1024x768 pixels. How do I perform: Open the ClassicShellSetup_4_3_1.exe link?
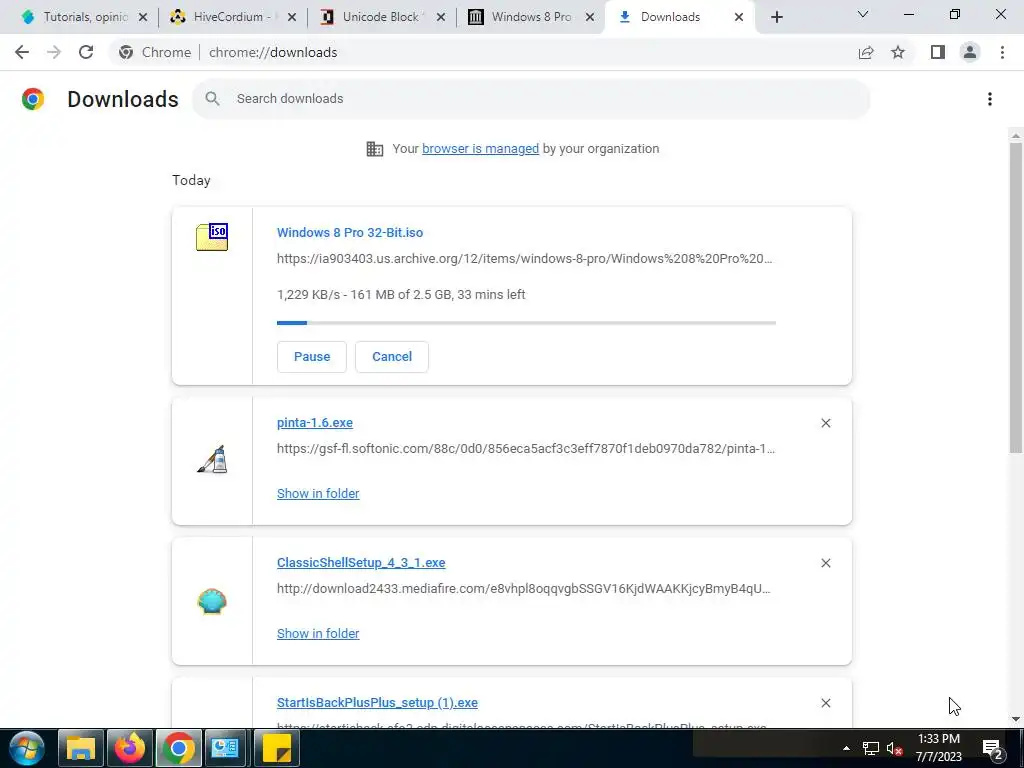(361, 562)
